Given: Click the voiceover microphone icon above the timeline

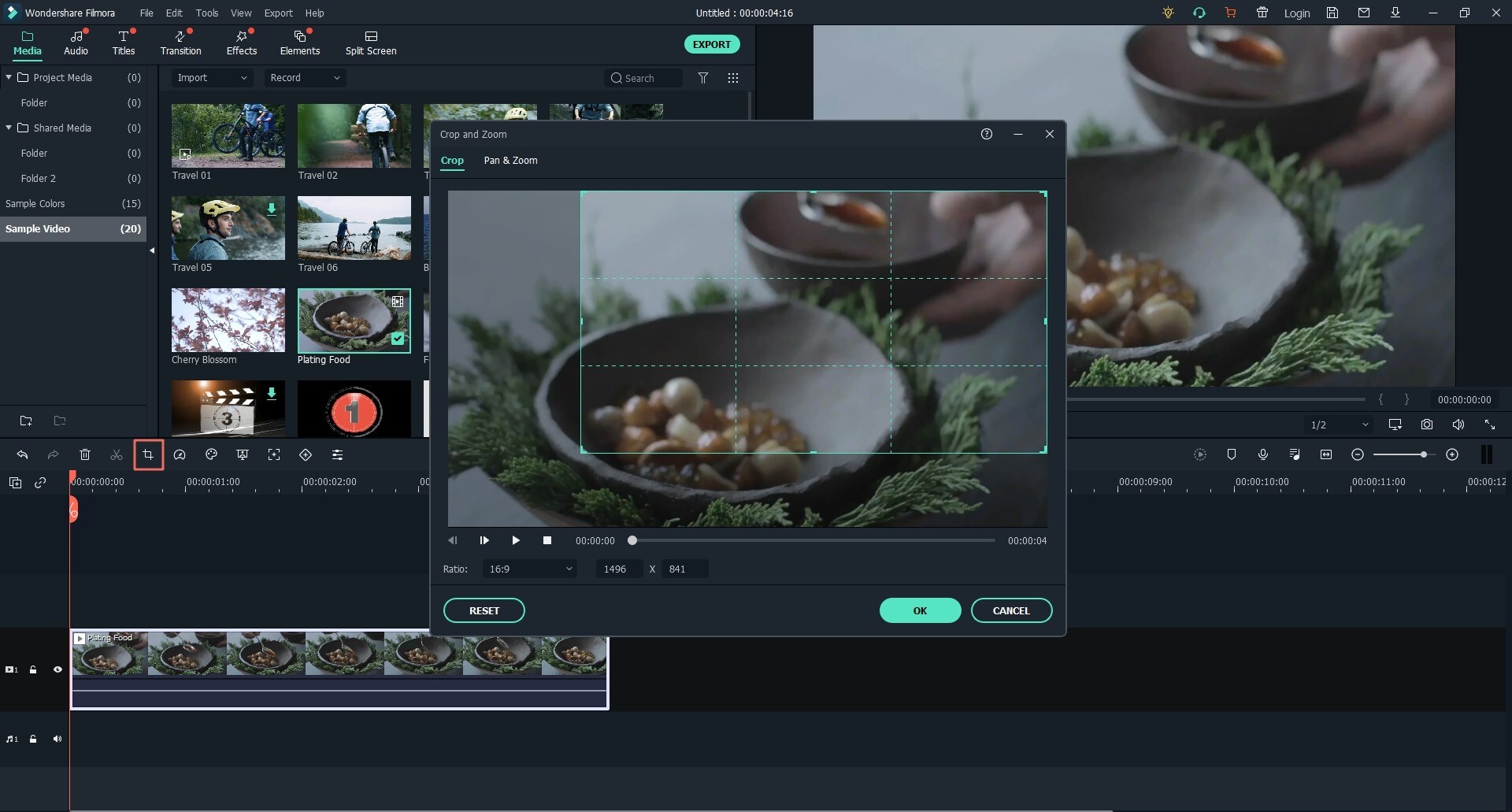Looking at the screenshot, I should (x=1263, y=454).
